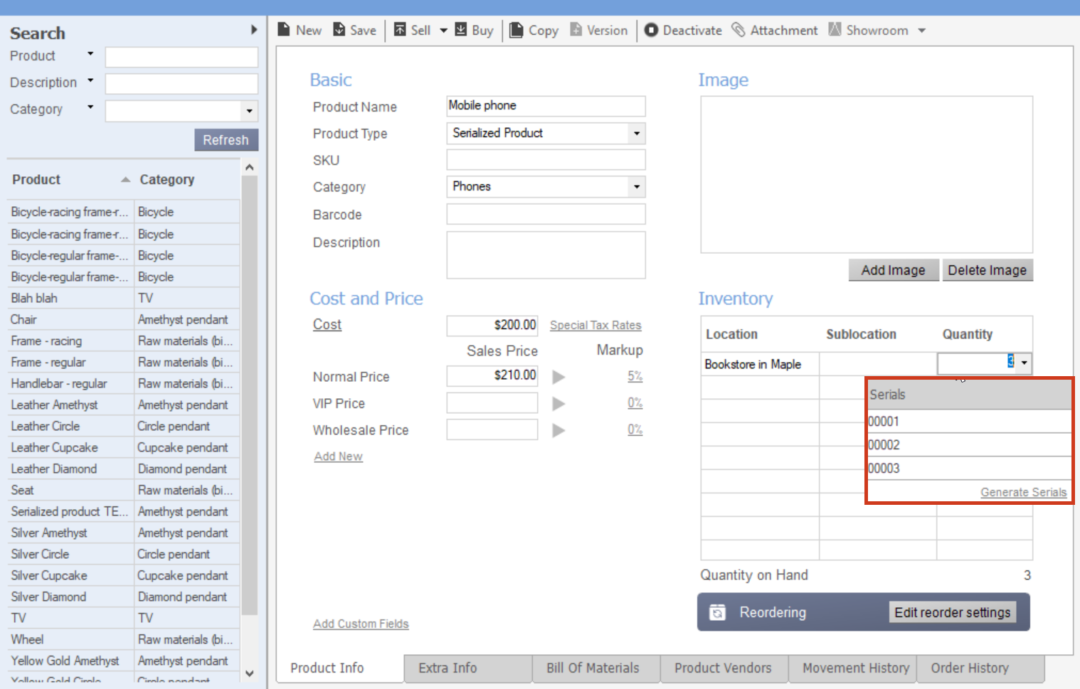
Task: Select the Silver Diamond product row
Action: click(x=47, y=596)
